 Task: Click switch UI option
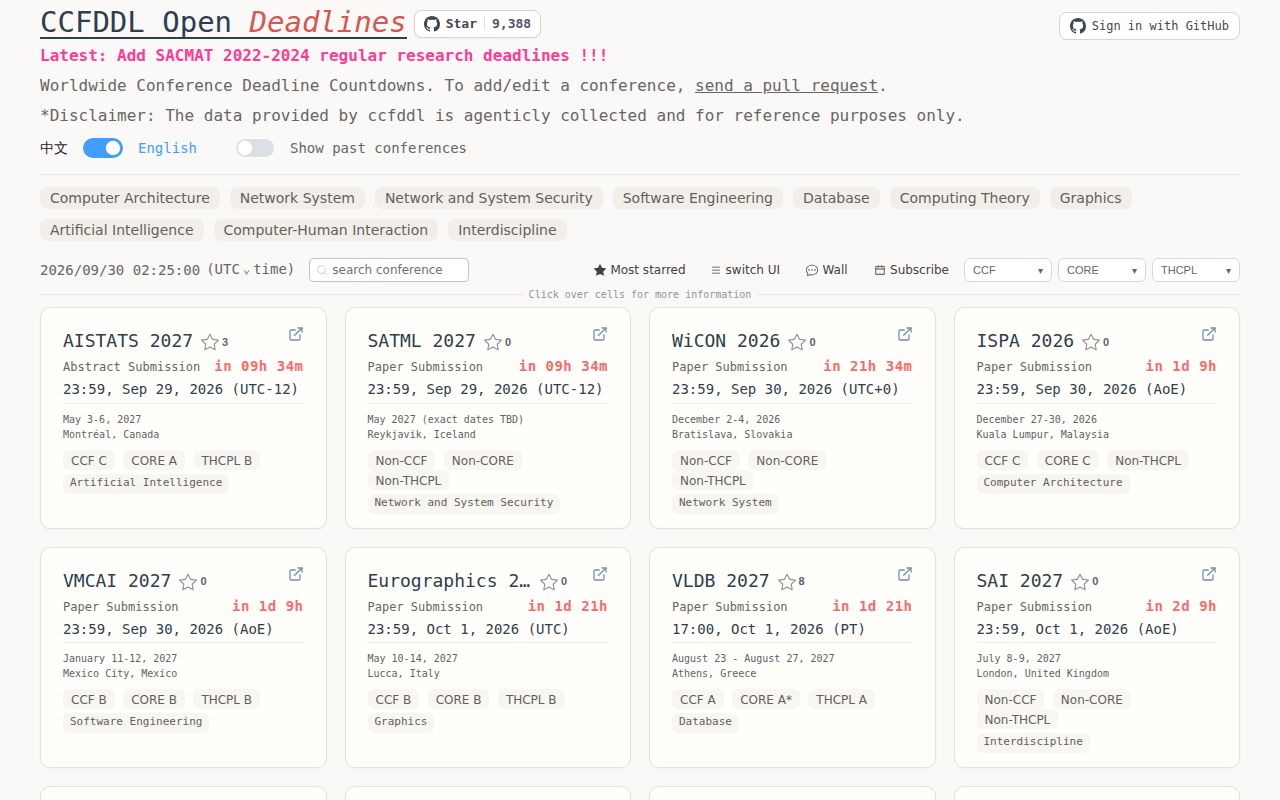[745, 270]
